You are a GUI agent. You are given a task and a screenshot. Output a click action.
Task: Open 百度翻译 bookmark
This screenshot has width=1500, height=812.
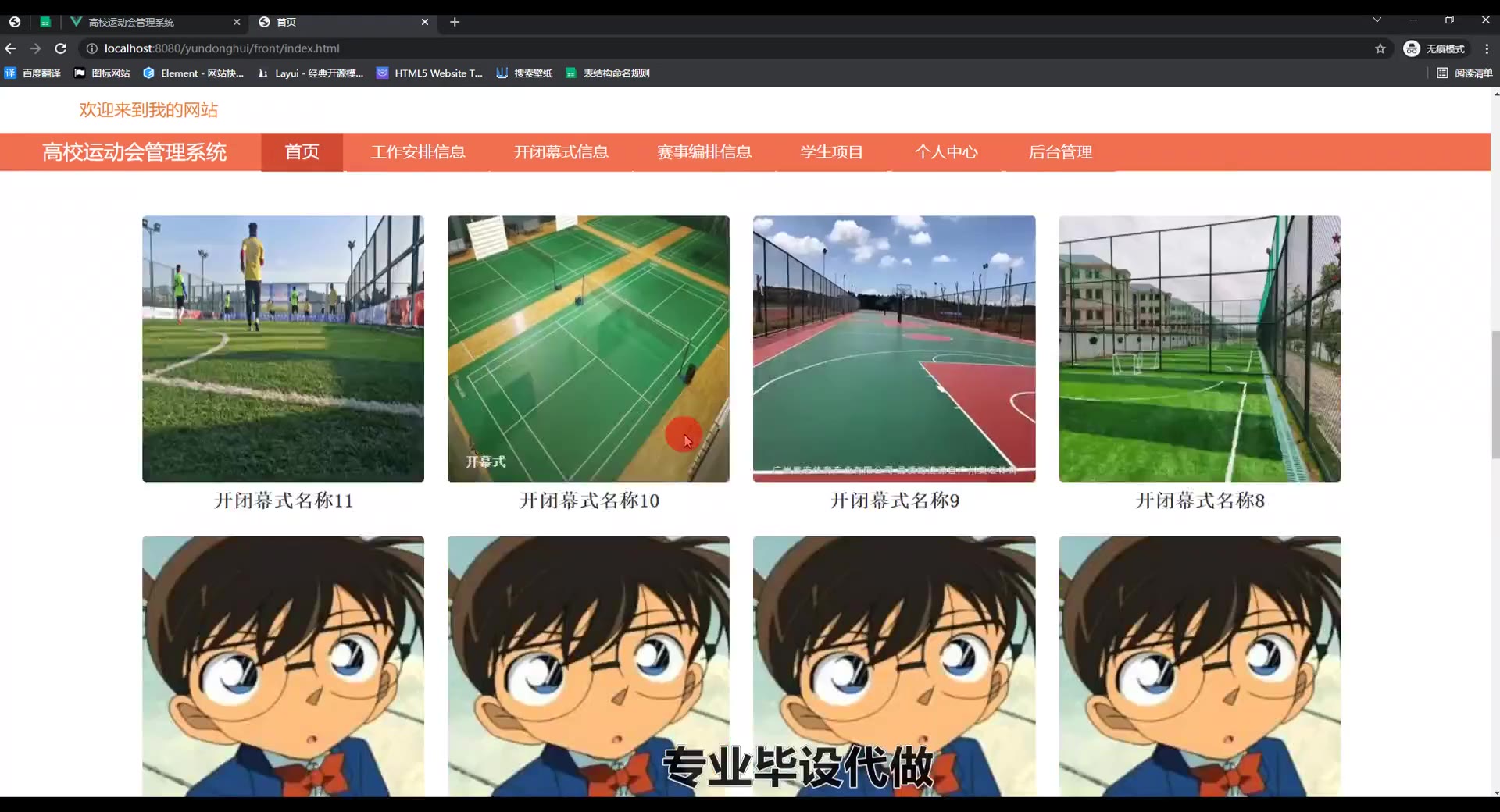33,73
